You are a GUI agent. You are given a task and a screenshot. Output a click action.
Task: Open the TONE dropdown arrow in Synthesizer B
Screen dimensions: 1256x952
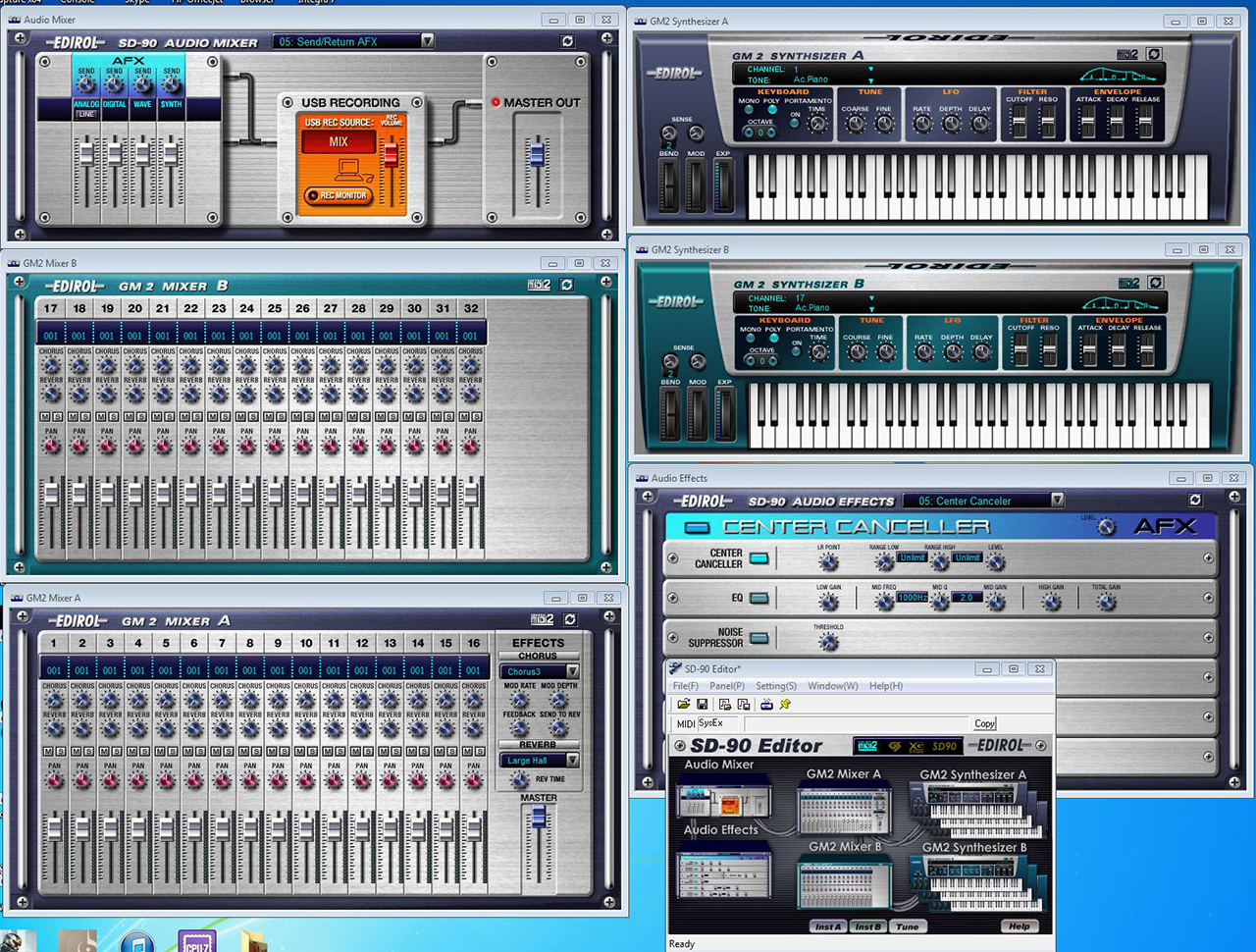tap(871, 308)
